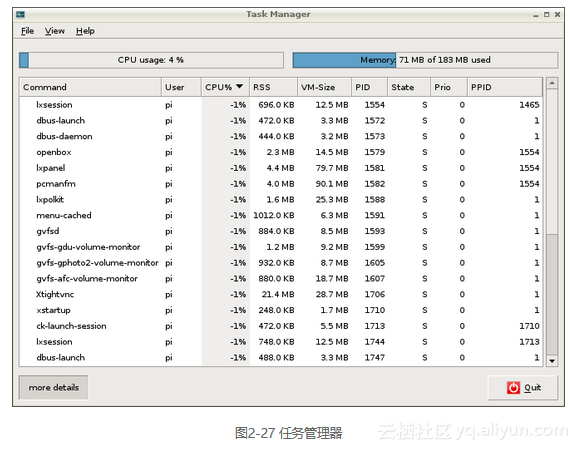Select the lxsession process with PID 1554

[x=281, y=105]
